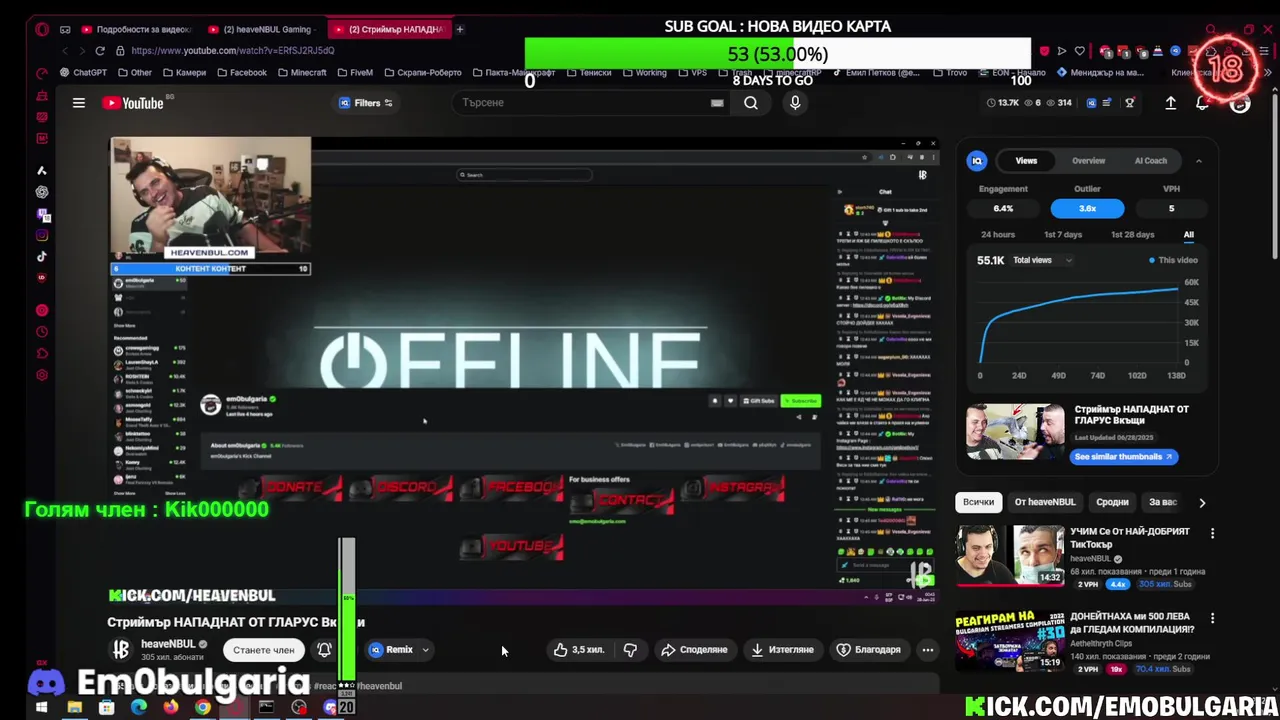
Task: Dislike the video with thumbs down
Action: coord(630,650)
